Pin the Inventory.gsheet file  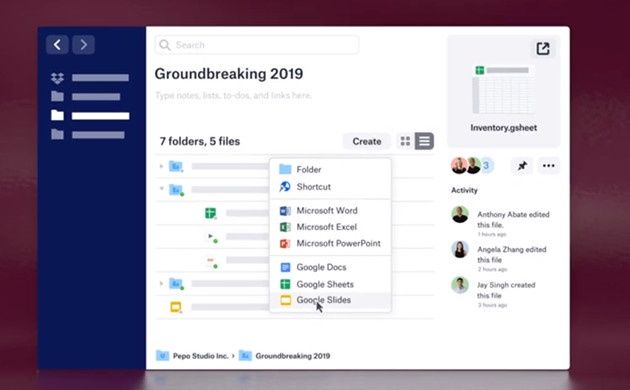(522, 165)
